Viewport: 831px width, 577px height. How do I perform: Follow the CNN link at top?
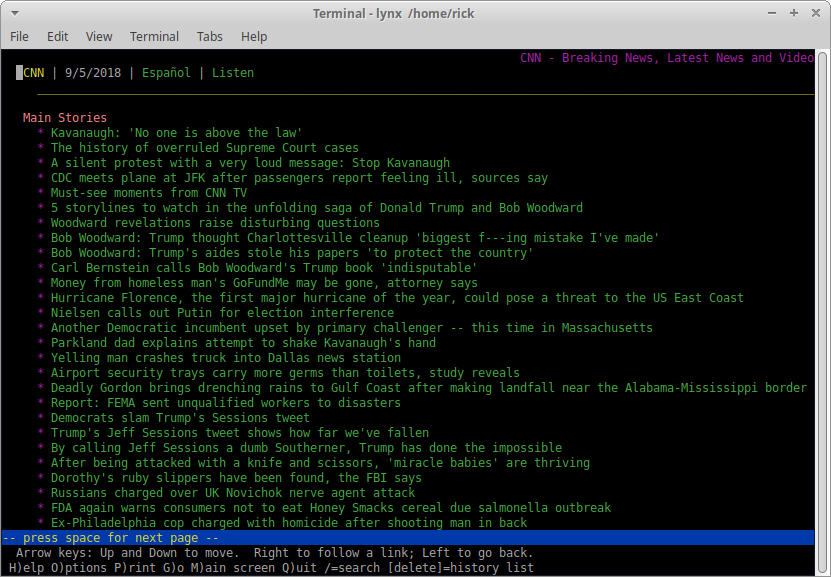click(x=33, y=73)
